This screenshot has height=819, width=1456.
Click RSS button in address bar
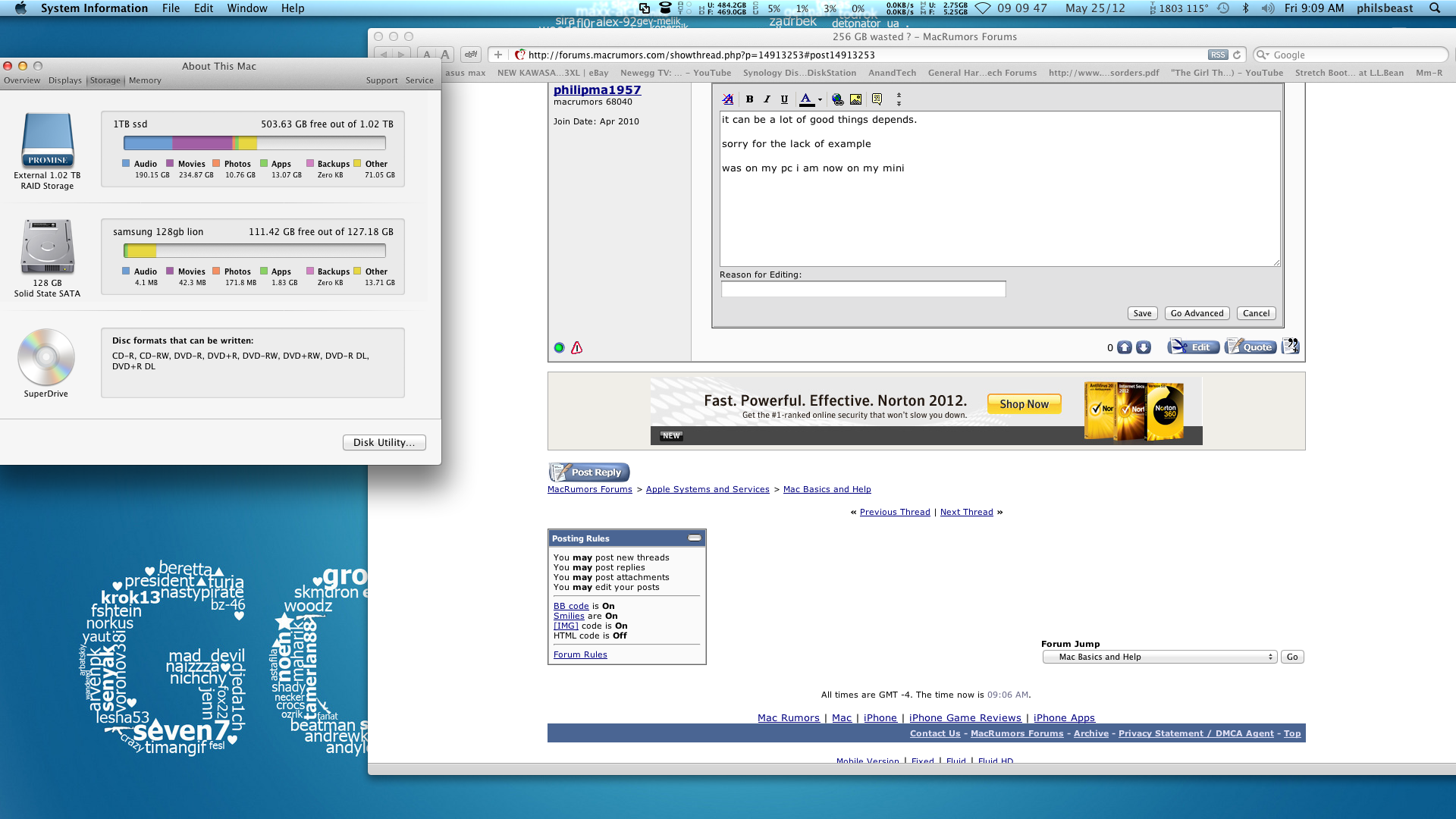1218,55
